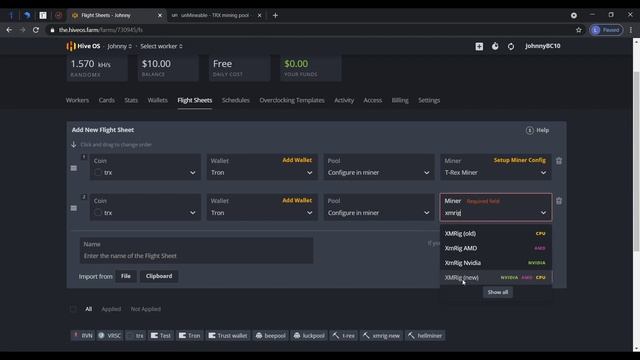Go back in browser history

pyautogui.click(x=9, y=30)
